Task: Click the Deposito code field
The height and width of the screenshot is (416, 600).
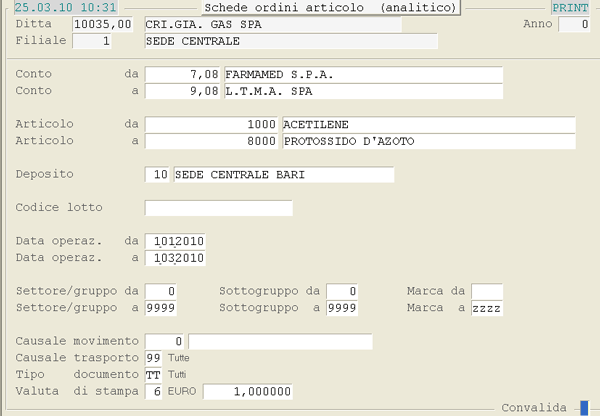Action: [158, 175]
